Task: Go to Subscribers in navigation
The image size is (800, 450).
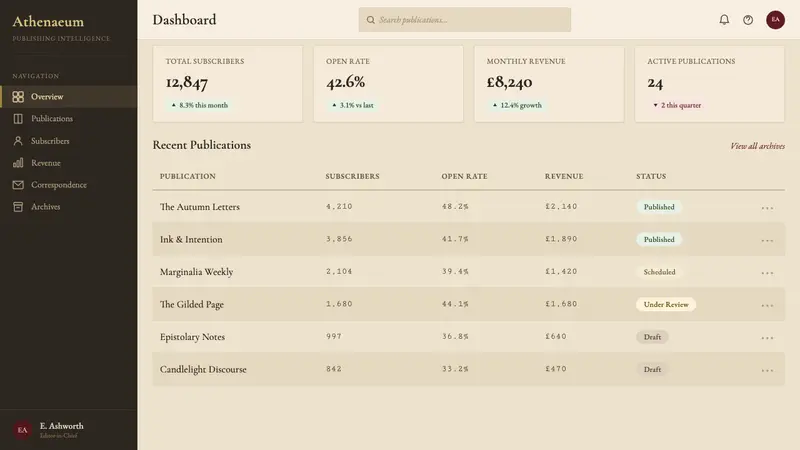Action: (68, 141)
